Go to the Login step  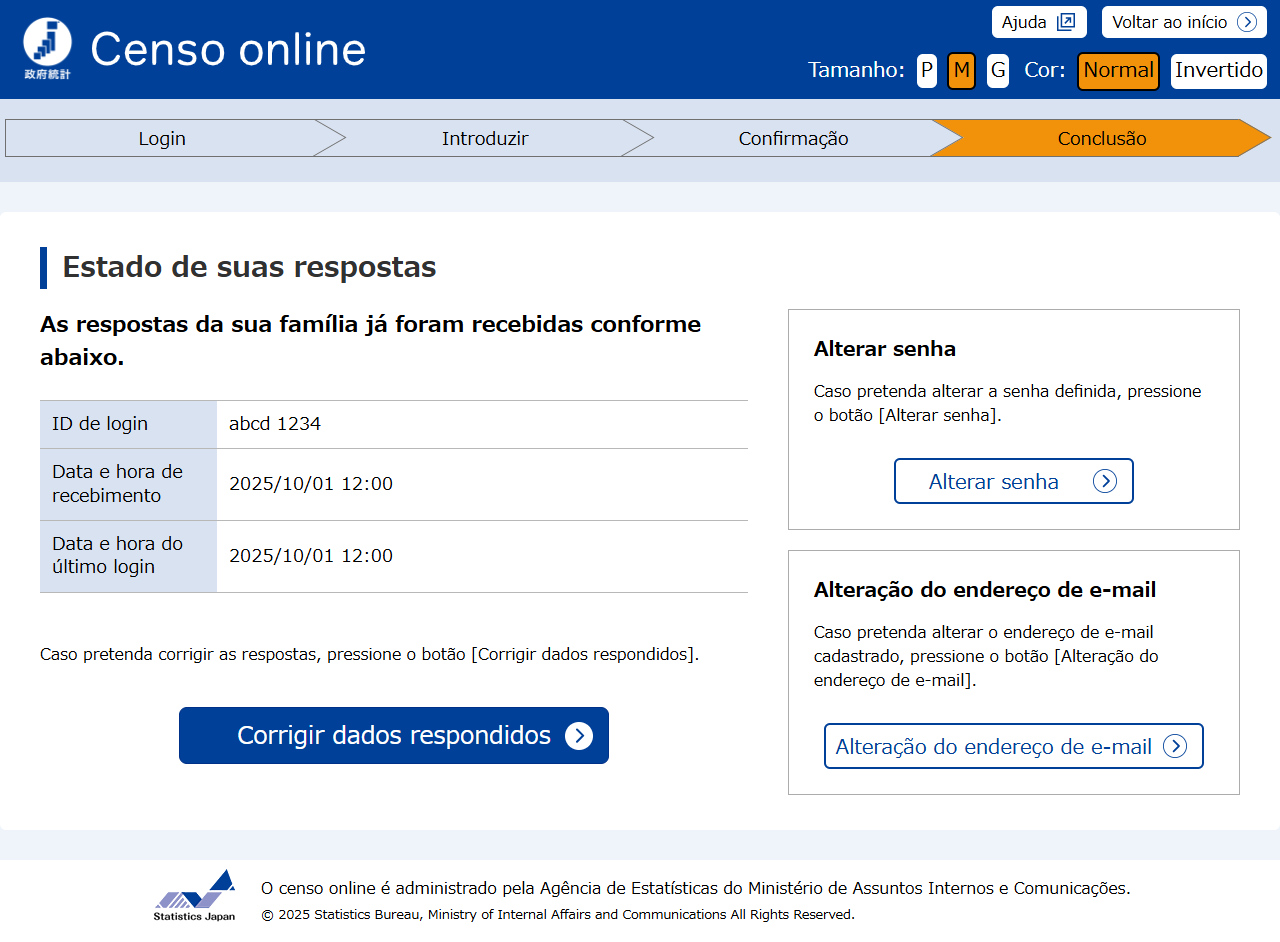(x=162, y=138)
